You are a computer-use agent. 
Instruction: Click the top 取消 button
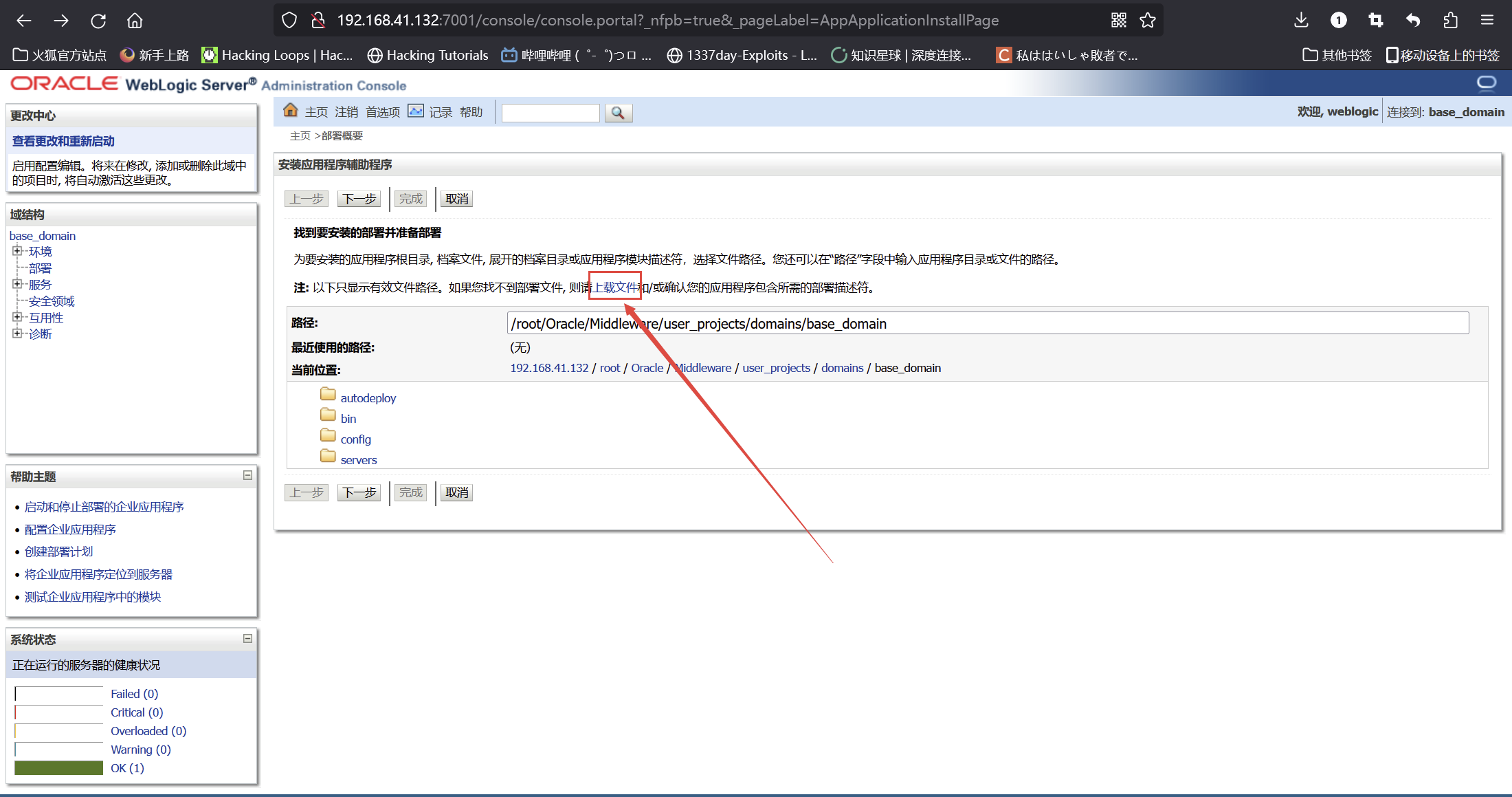[x=456, y=199]
